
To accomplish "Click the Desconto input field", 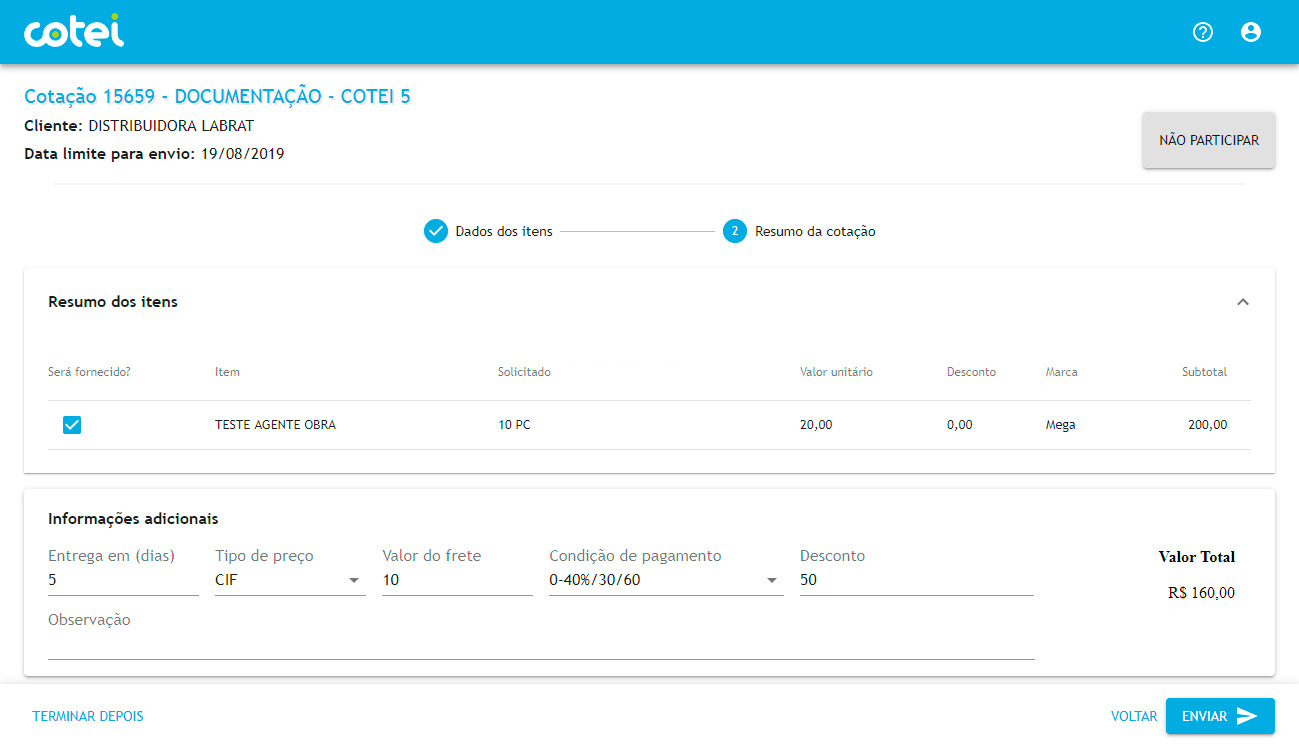I will [x=915, y=580].
